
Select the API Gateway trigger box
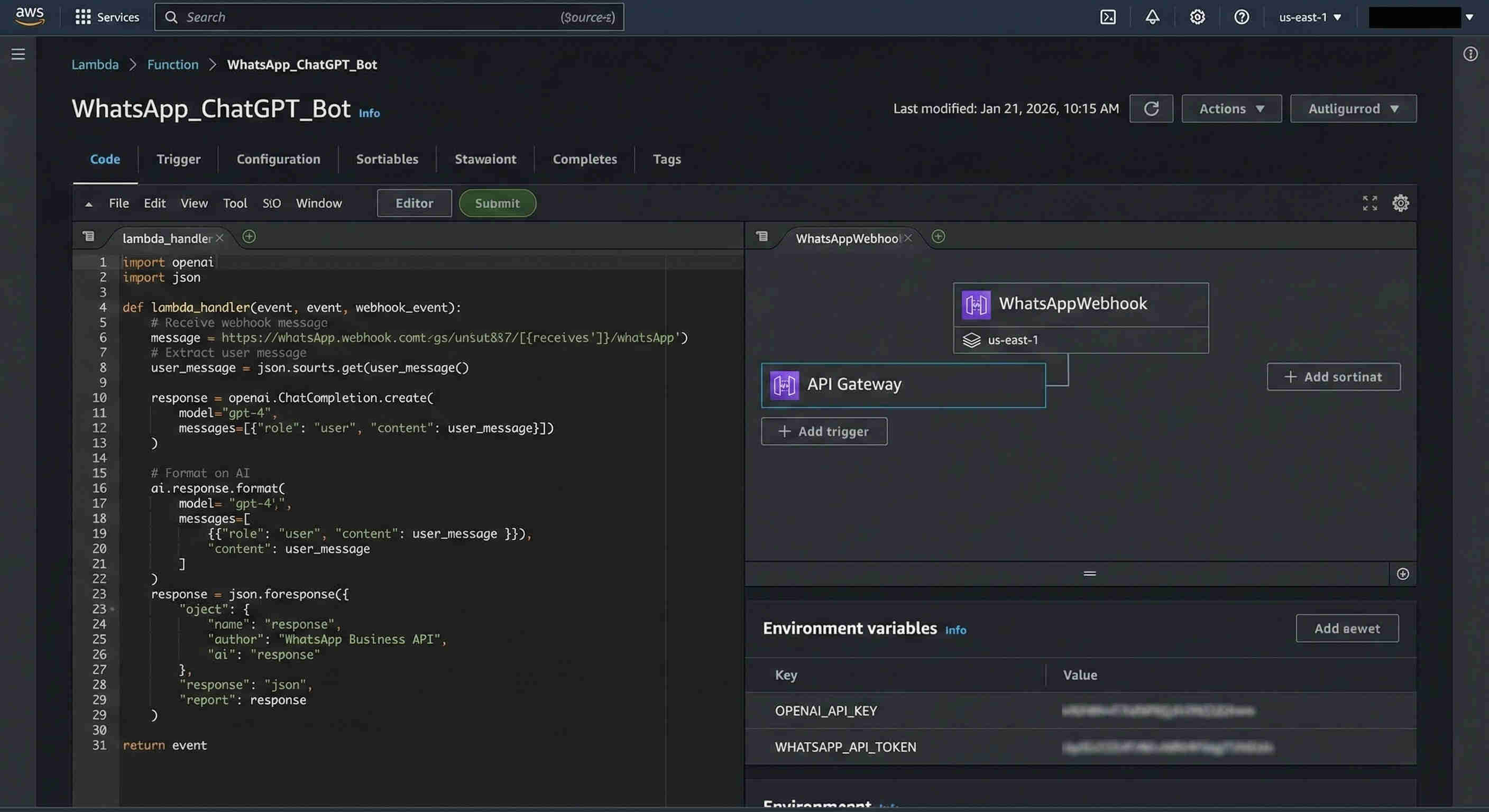[903, 385]
